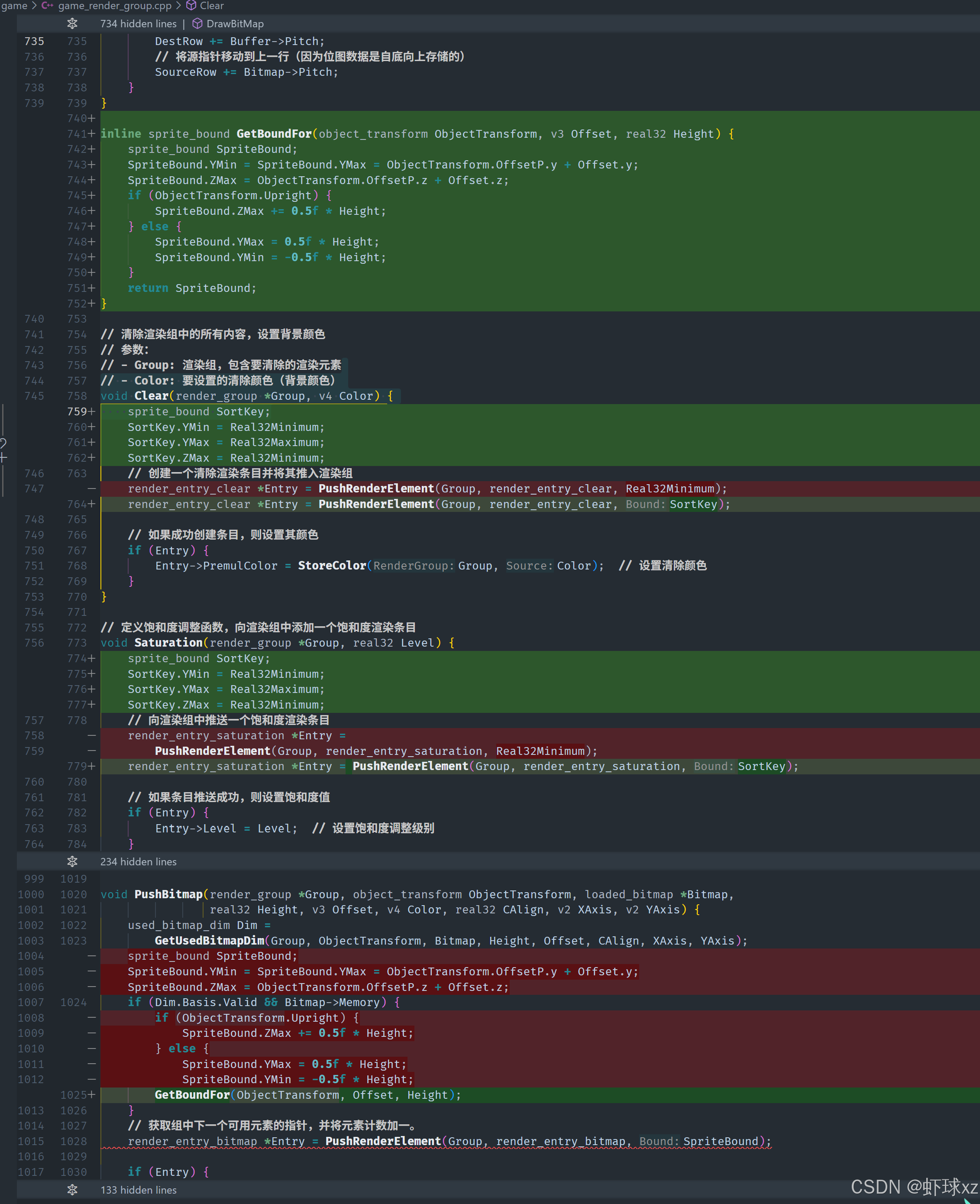Open the game folder breadcrumb
This screenshot has width=980, height=1204.
coord(13,6)
